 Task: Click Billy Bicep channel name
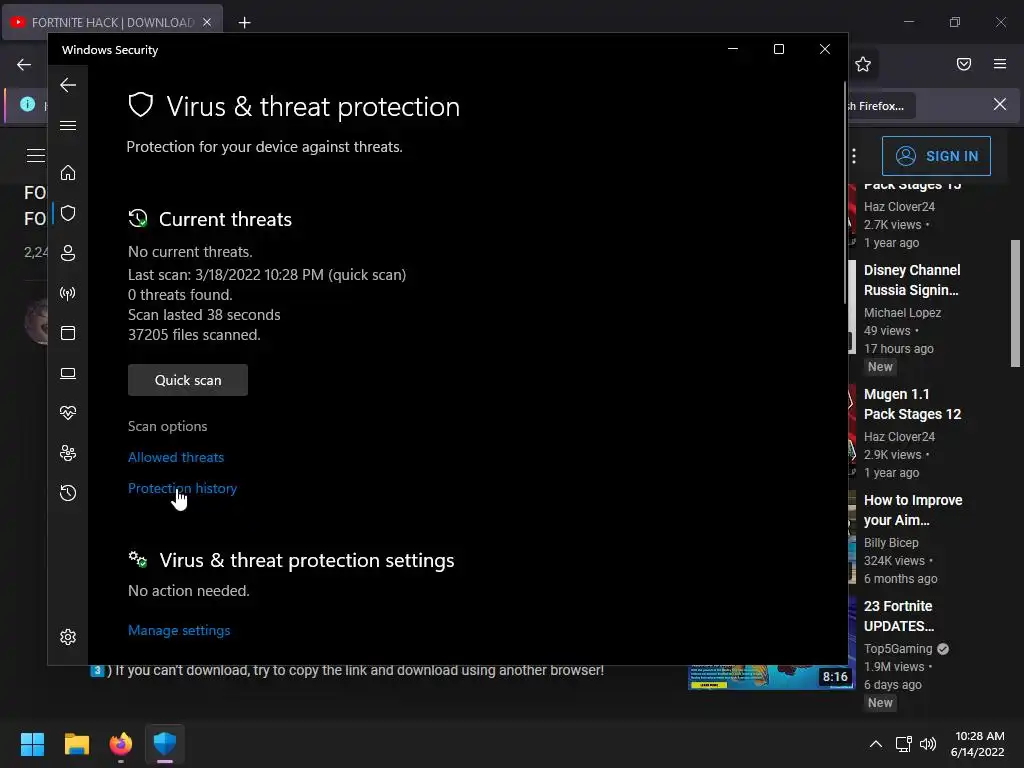pos(891,543)
